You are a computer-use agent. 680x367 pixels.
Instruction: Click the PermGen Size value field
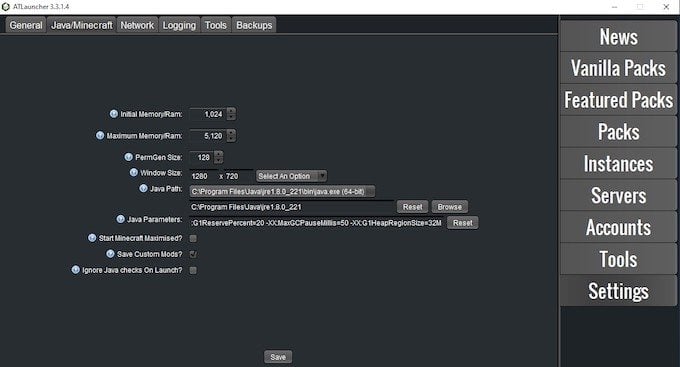coord(202,157)
